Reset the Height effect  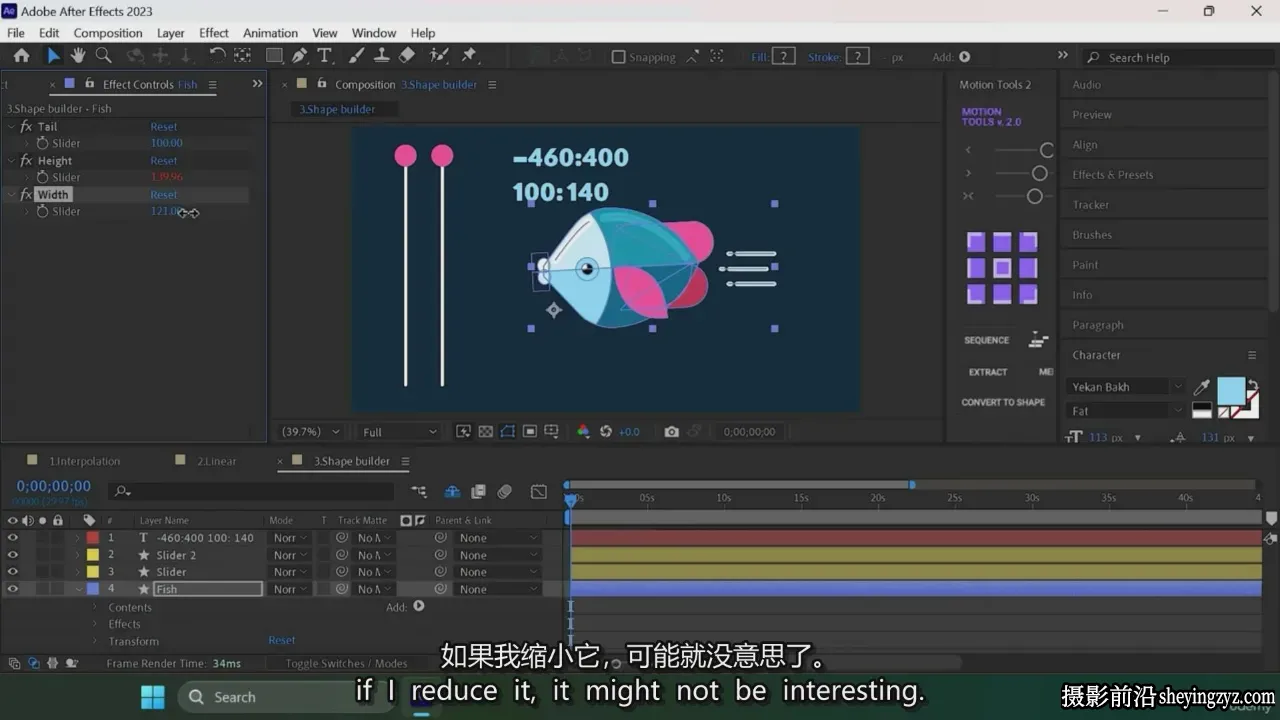[x=163, y=161]
